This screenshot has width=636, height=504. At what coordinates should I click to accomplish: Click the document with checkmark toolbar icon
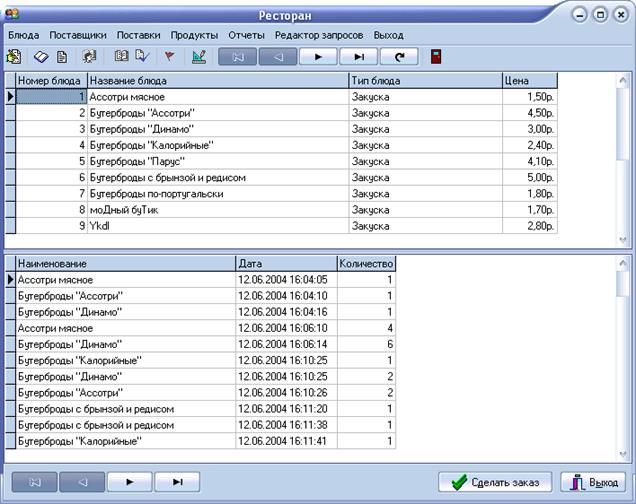(141, 57)
